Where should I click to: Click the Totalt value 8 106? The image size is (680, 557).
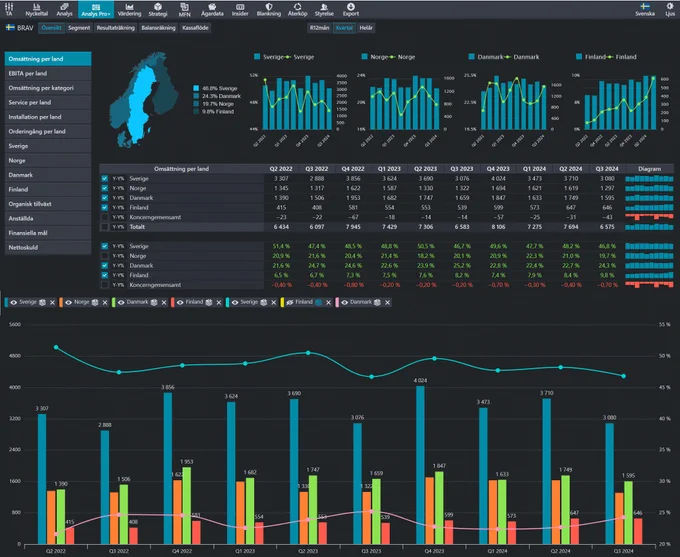point(498,227)
